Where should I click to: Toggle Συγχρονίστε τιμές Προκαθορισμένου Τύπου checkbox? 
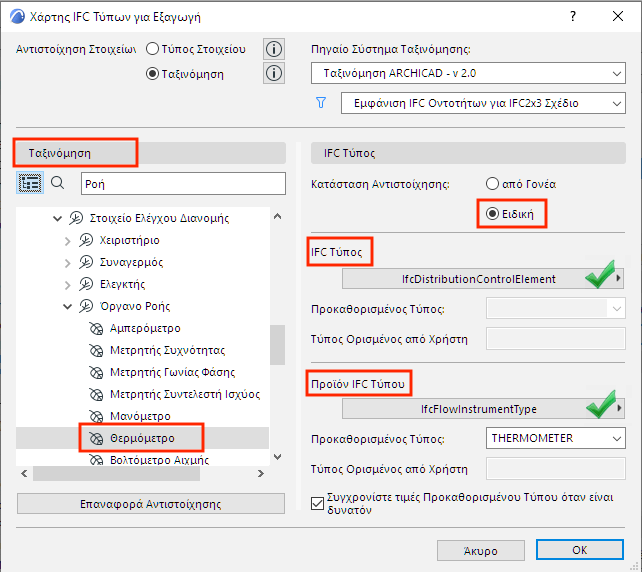point(317,503)
